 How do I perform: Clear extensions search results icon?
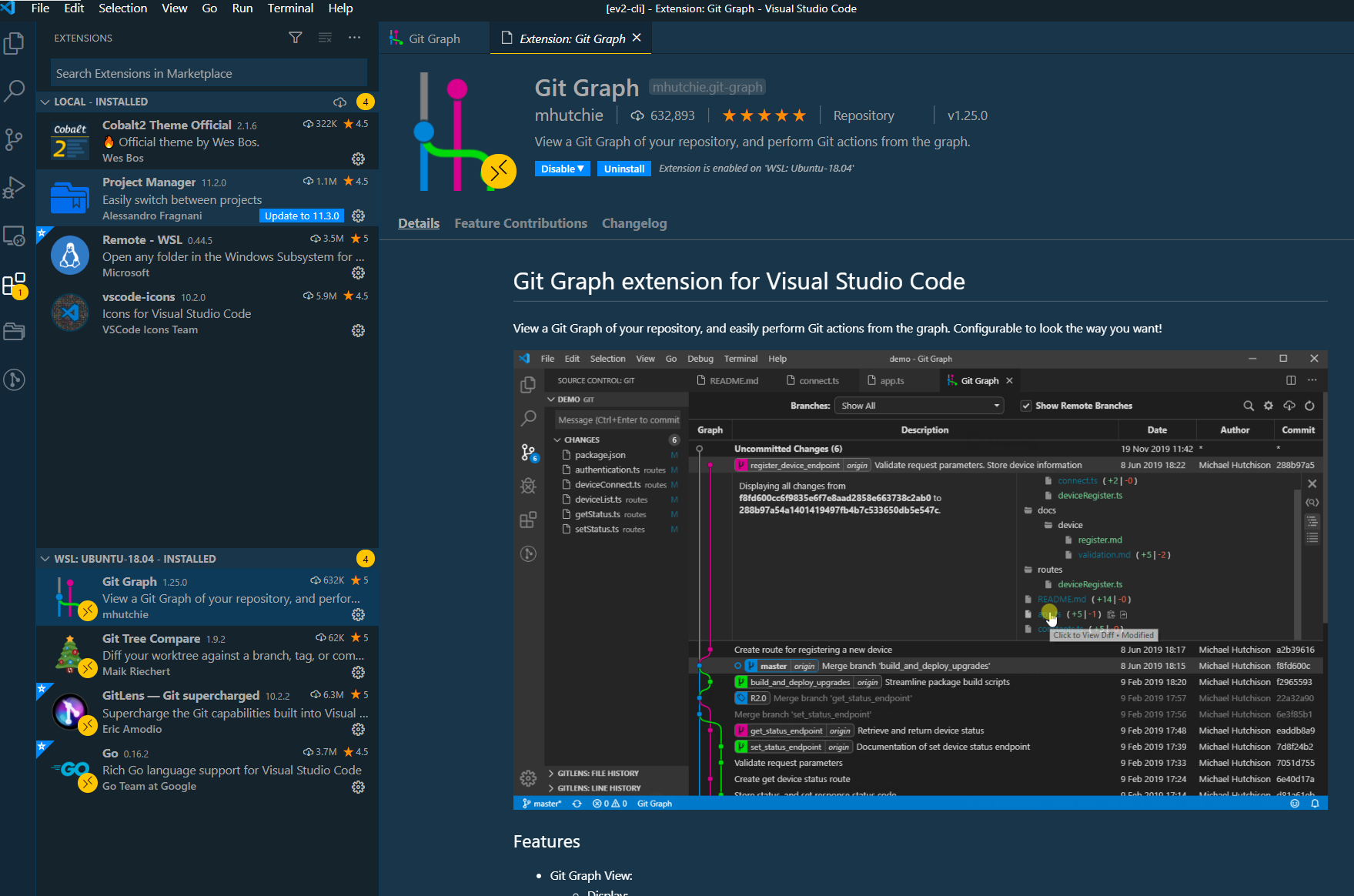click(x=325, y=38)
